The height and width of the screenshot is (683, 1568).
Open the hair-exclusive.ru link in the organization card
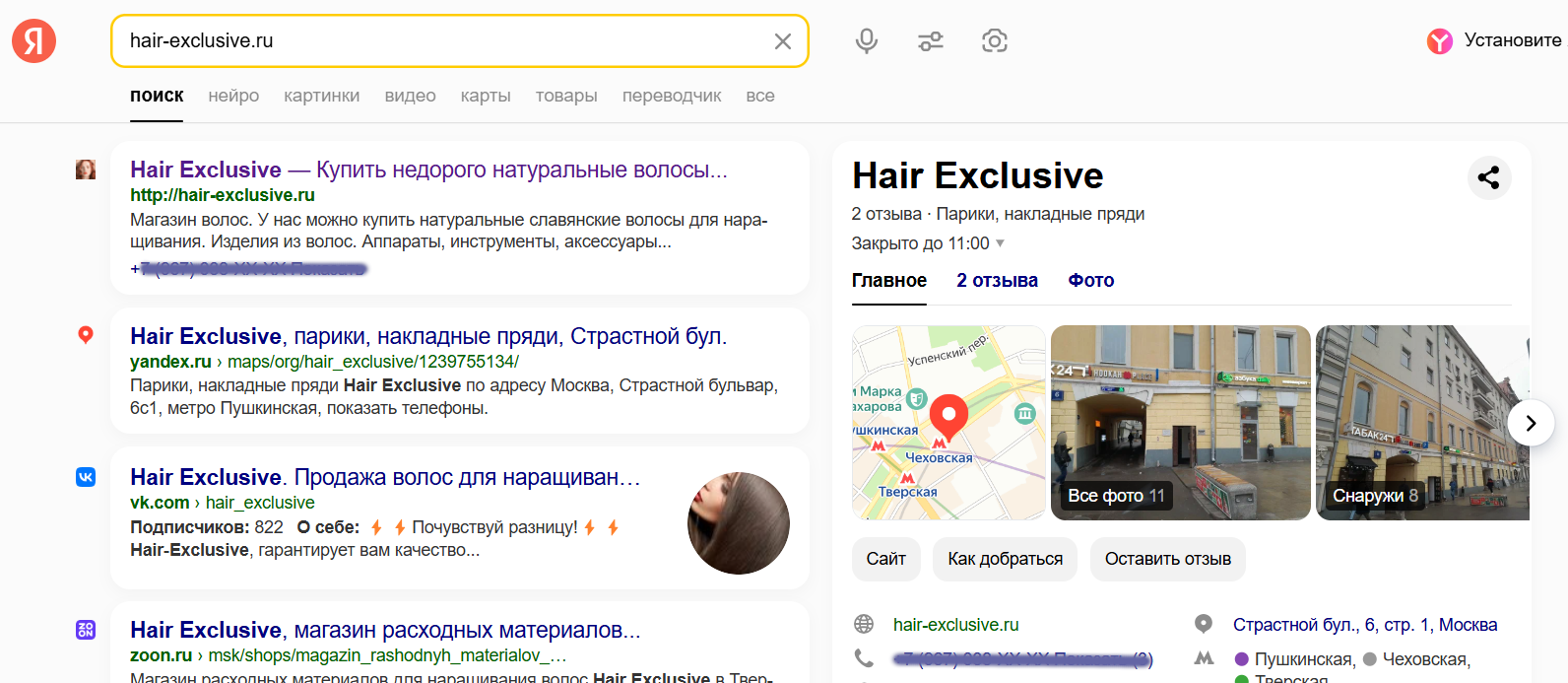(x=956, y=625)
